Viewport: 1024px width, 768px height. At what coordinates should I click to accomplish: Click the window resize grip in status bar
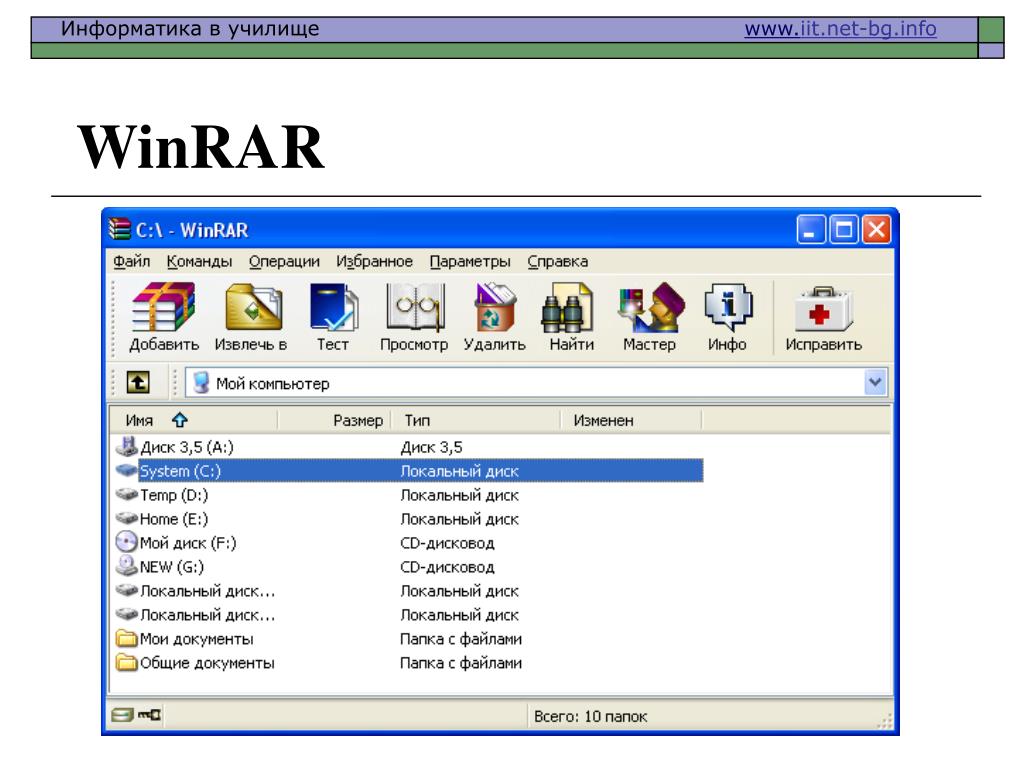pos(884,721)
